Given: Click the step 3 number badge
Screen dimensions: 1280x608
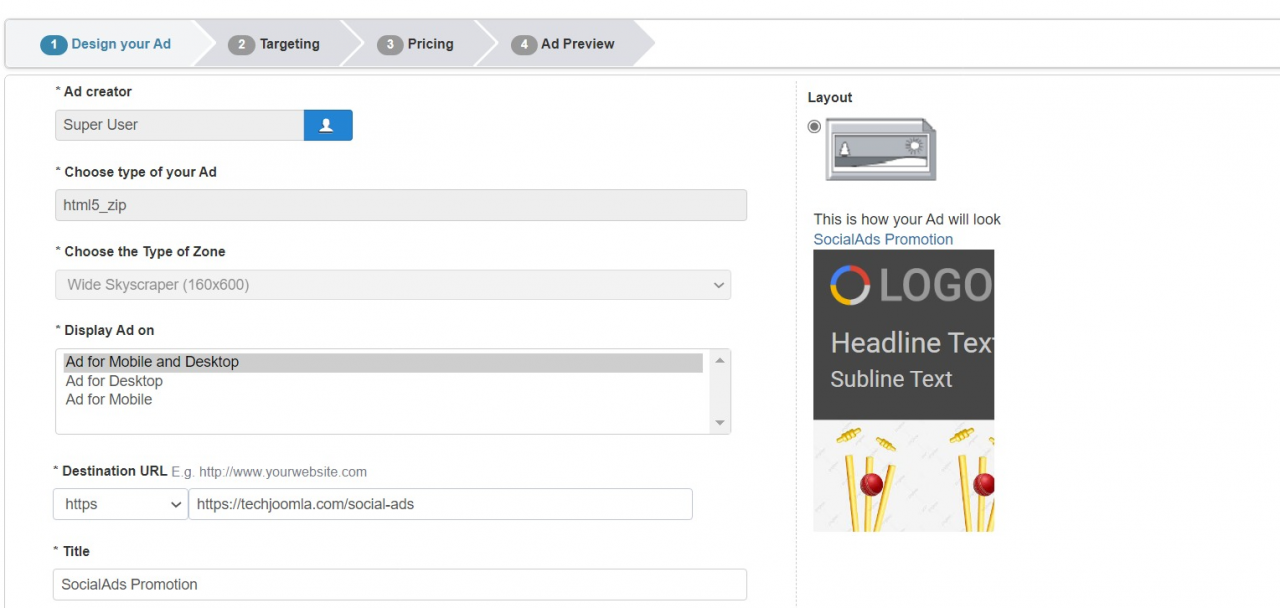Looking at the screenshot, I should (390, 45).
